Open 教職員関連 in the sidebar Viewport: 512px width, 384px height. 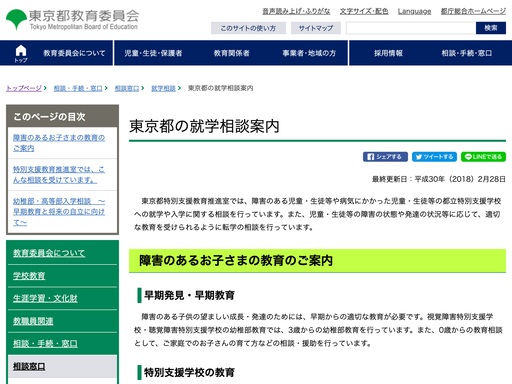coord(33,321)
